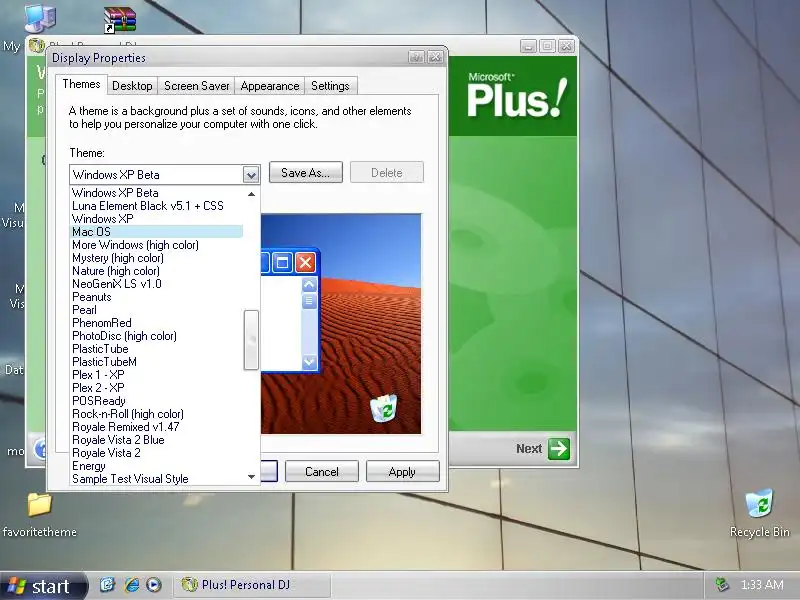The image size is (800, 600).
Task: Open the My Computer desktop icon
Action: [x=39, y=18]
